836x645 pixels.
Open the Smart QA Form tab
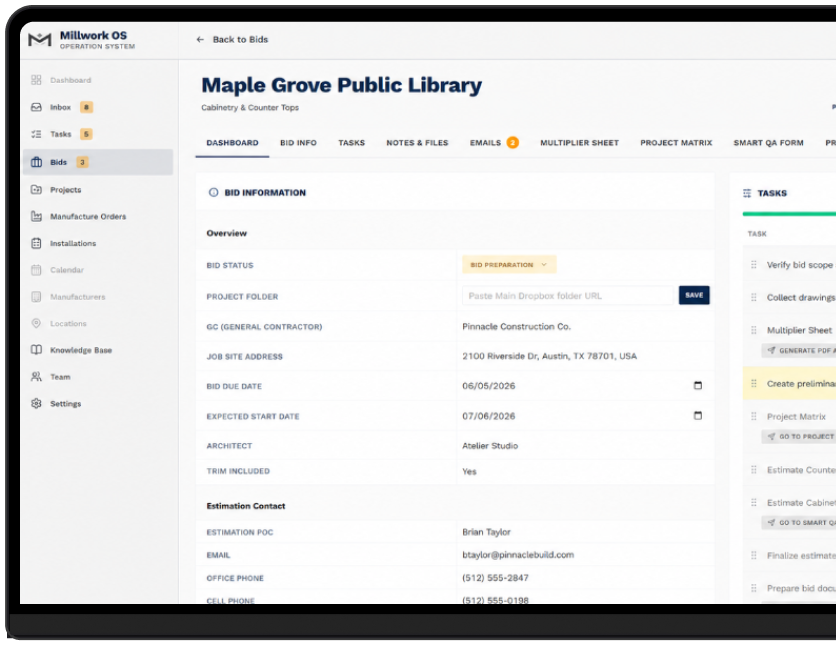point(768,143)
